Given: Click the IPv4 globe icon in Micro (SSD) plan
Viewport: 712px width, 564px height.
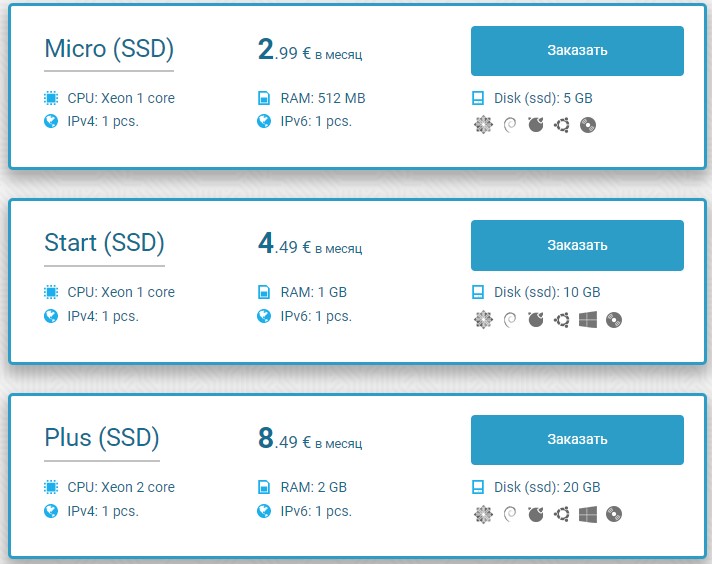Looking at the screenshot, I should tap(51, 121).
